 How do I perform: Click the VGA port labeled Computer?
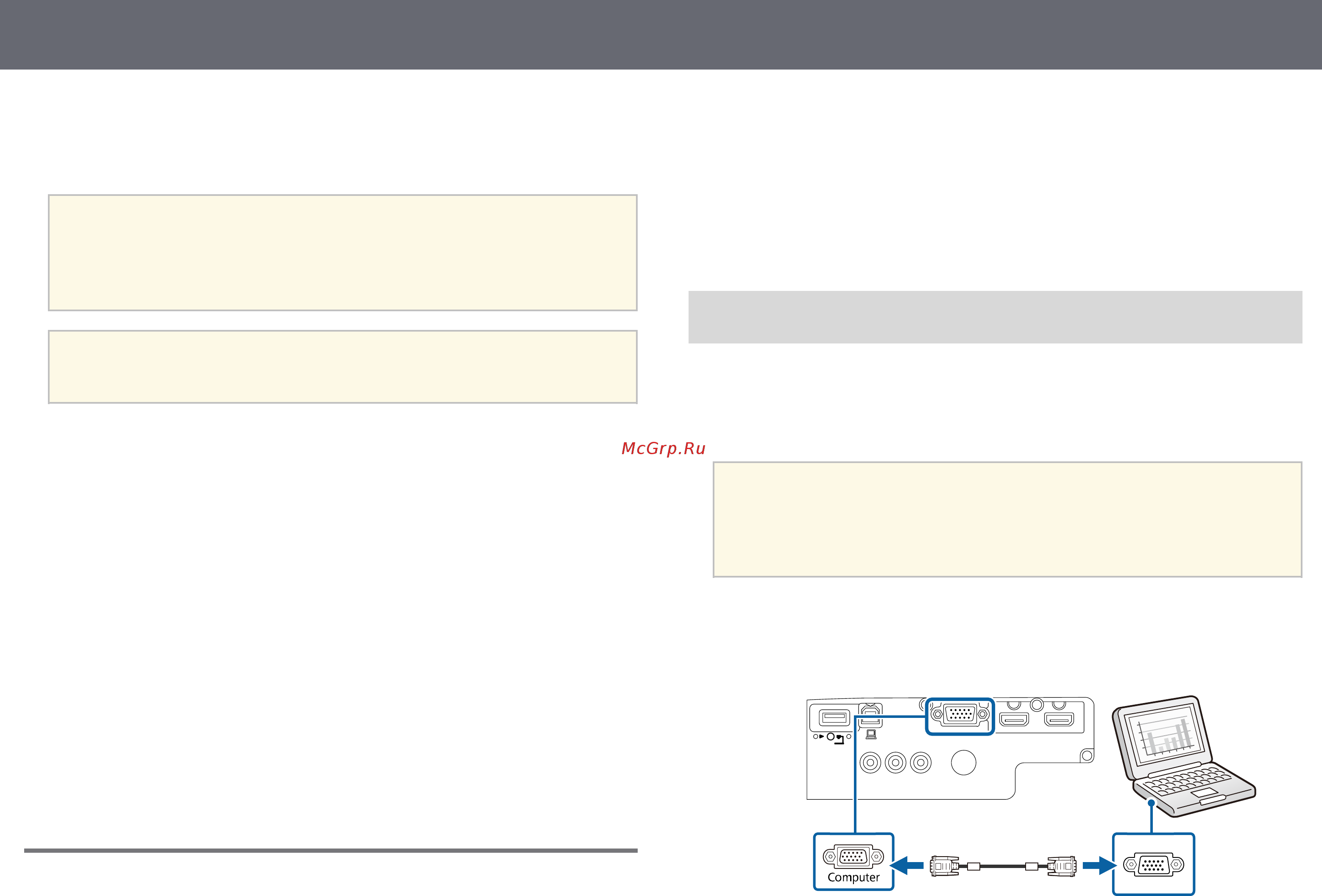point(853,856)
